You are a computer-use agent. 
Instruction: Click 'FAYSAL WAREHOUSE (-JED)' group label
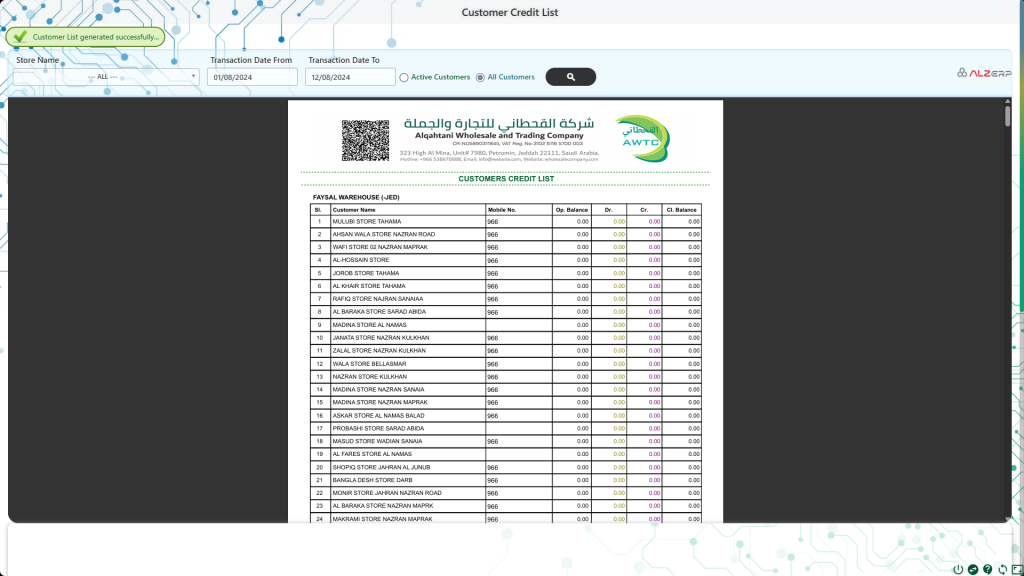click(356, 197)
